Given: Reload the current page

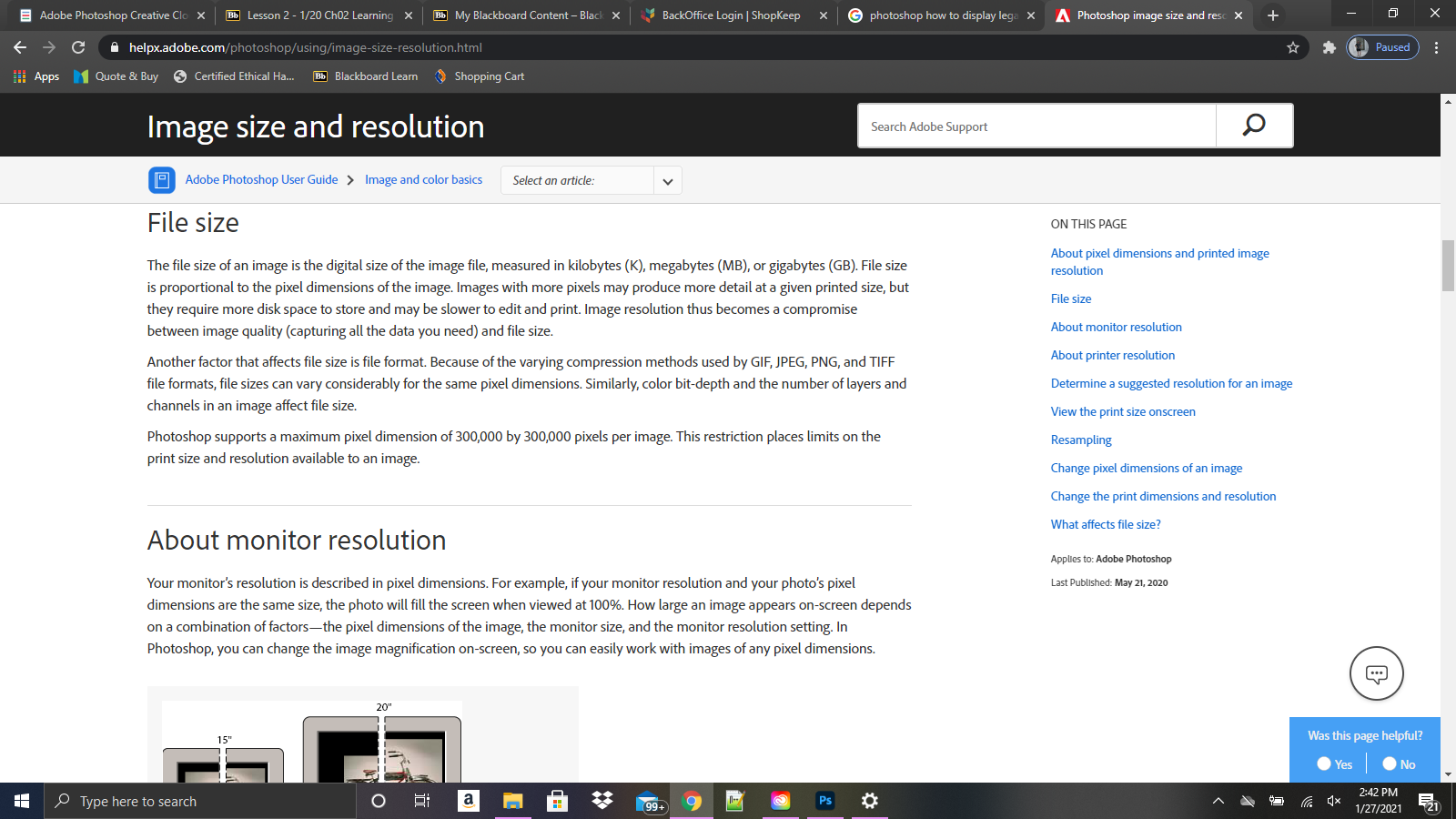Looking at the screenshot, I should tap(78, 47).
